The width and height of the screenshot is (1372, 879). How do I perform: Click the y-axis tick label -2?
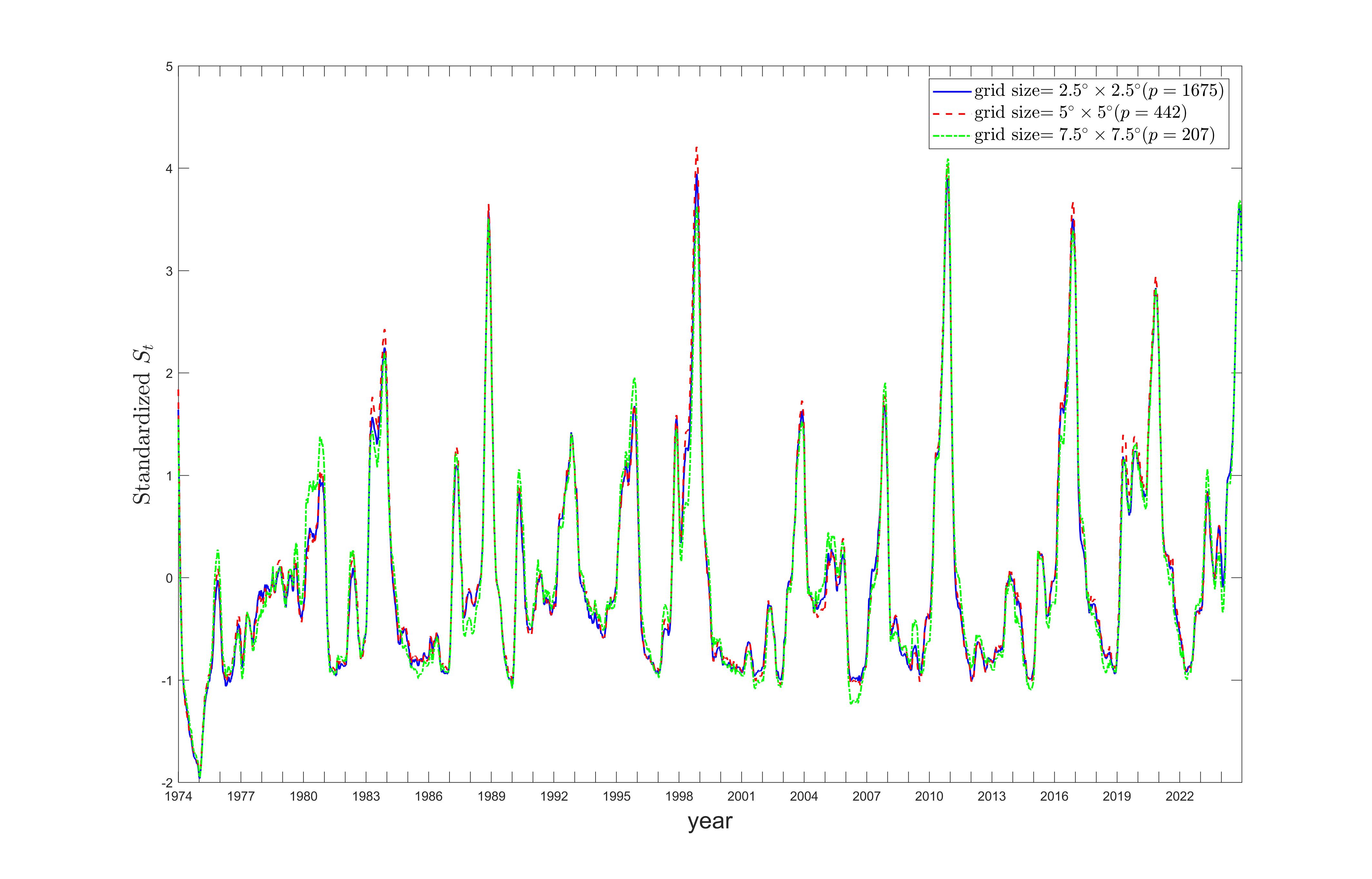point(167,783)
